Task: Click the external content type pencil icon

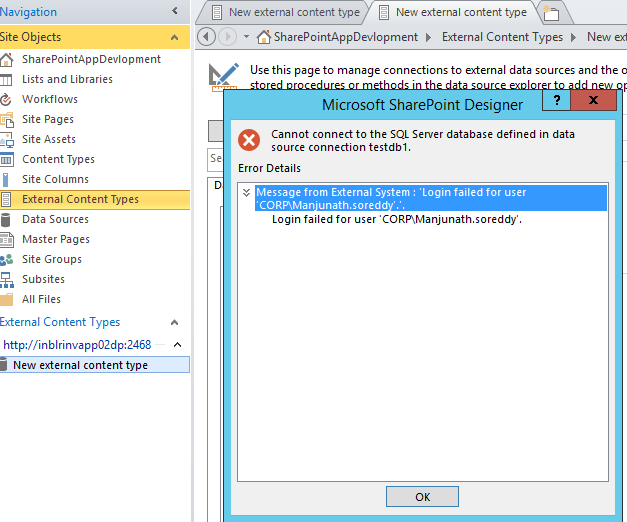Action: (224, 76)
